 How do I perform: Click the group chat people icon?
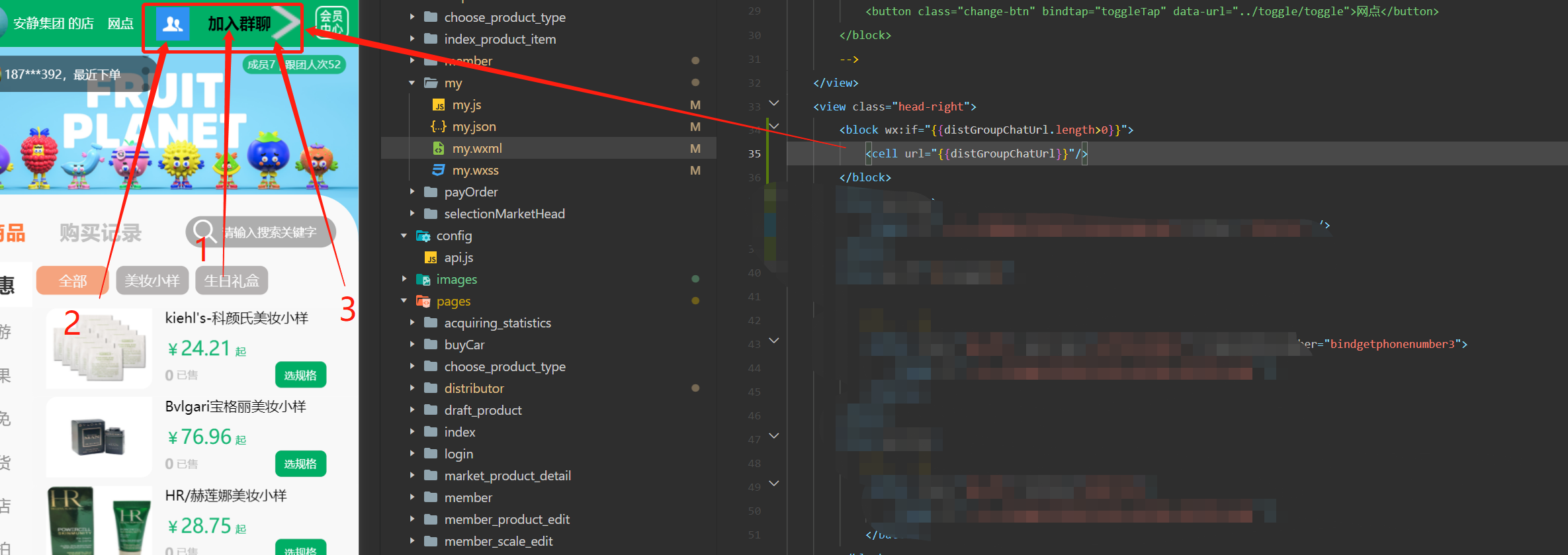(x=173, y=24)
